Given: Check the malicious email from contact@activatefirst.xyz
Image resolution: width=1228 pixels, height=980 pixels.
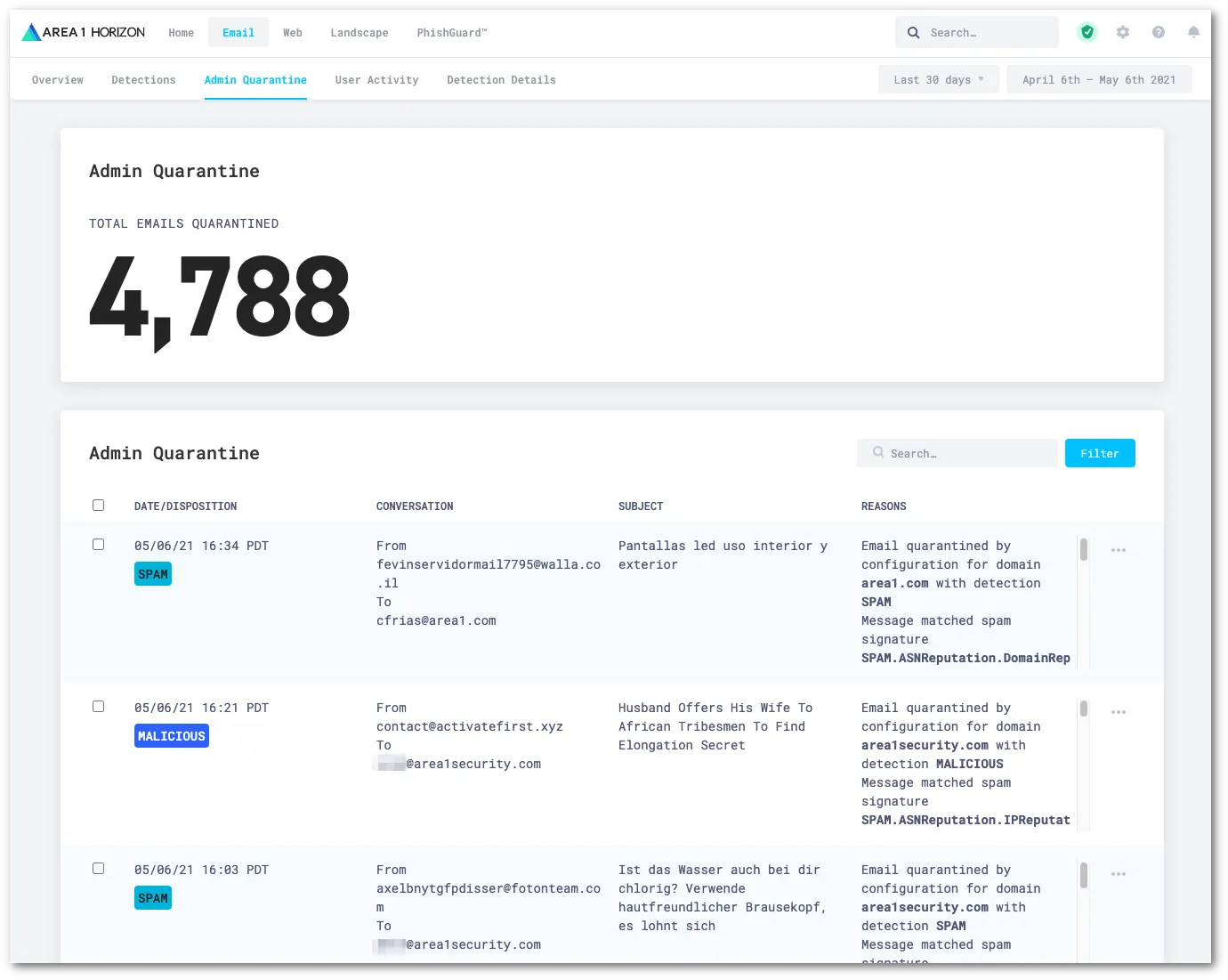Looking at the screenshot, I should coord(98,706).
